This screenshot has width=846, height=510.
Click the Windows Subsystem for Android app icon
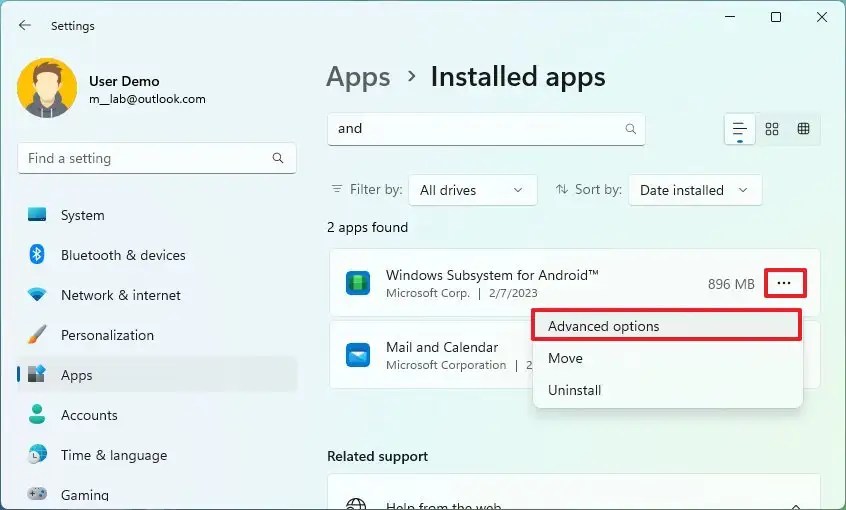pyautogui.click(x=358, y=283)
